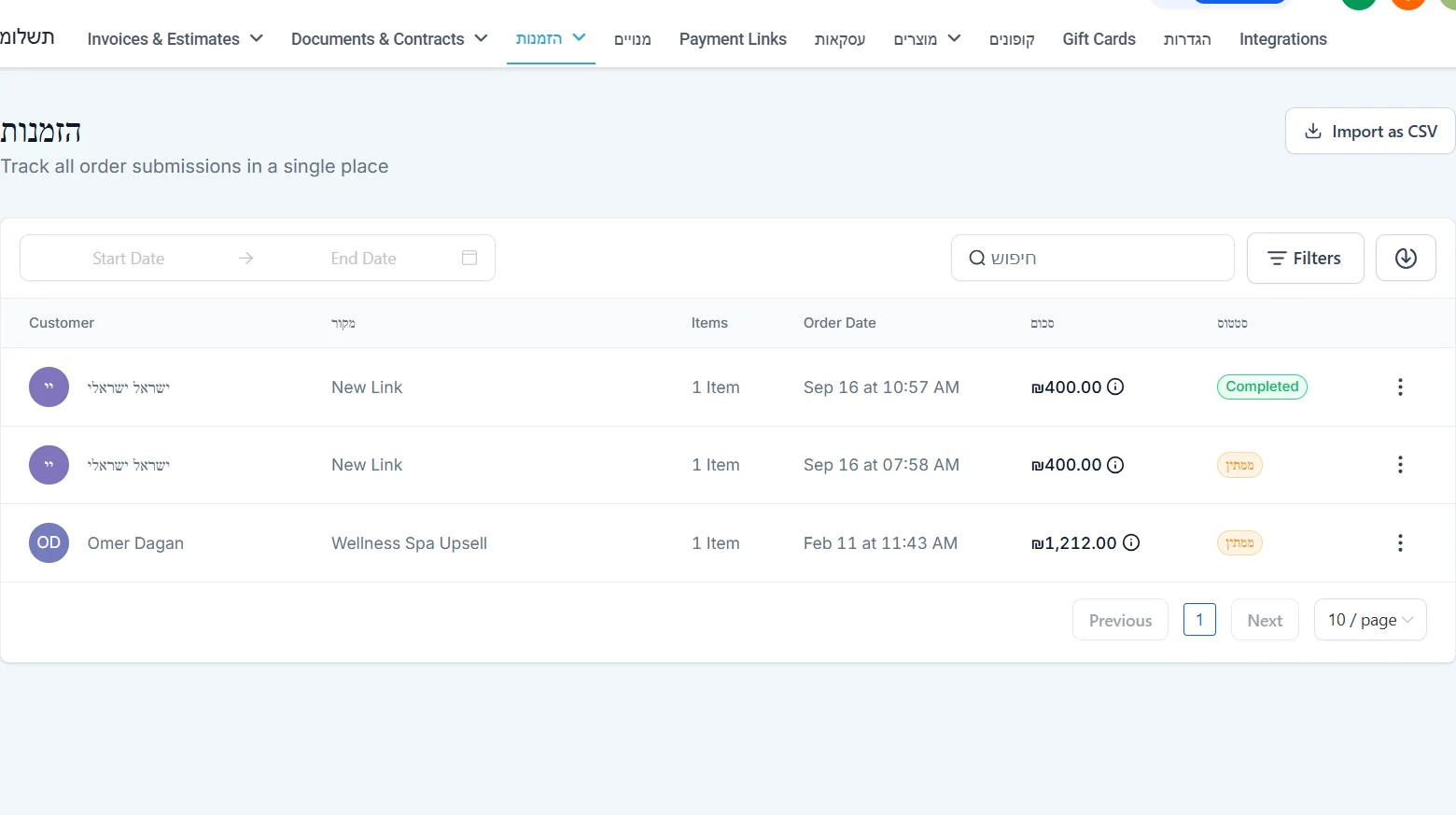Click info icon next to 07:58 AM order amount
This screenshot has height=815, width=1456.
[x=1115, y=465]
